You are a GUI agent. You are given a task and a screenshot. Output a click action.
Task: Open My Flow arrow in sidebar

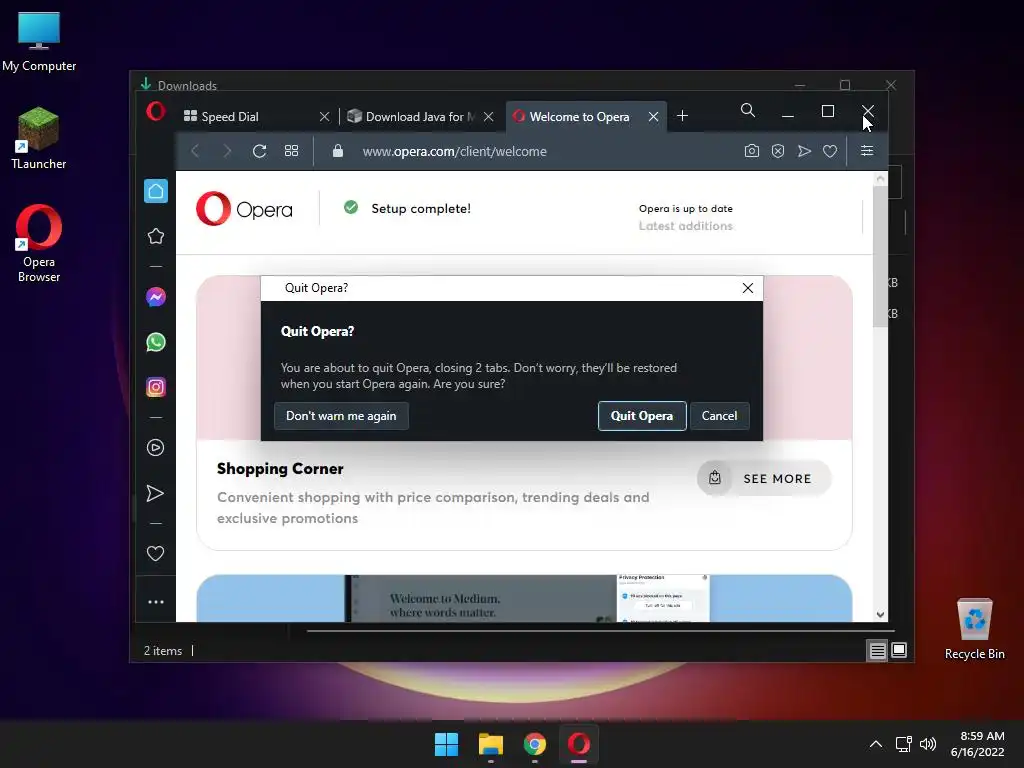(155, 493)
